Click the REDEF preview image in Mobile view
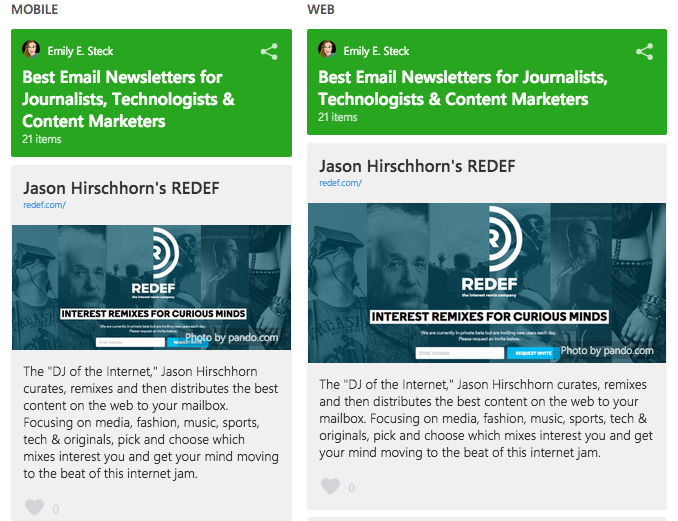678x521 pixels. 151,287
